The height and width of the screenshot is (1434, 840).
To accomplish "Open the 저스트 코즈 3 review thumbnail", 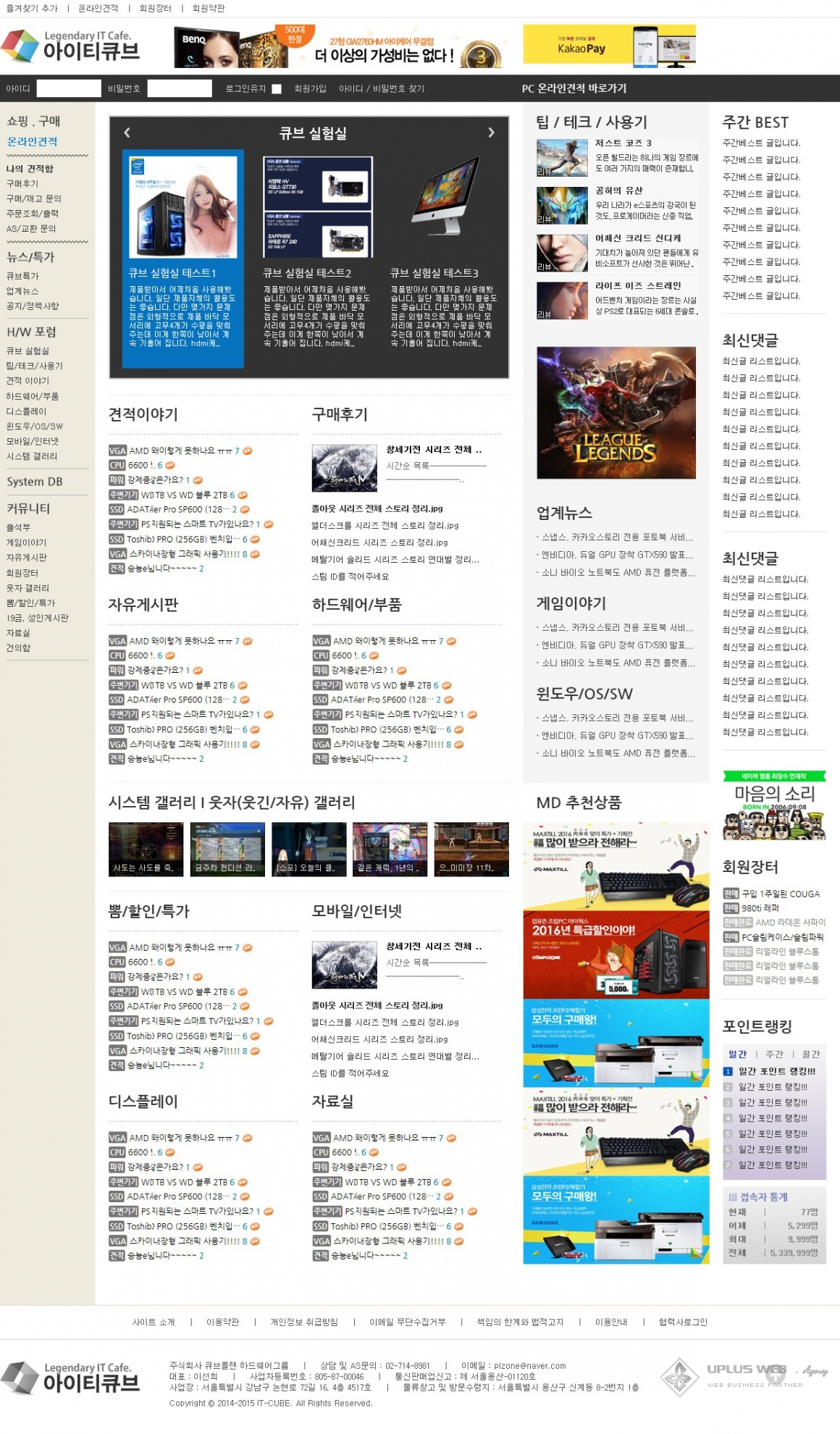I will pyautogui.click(x=562, y=157).
